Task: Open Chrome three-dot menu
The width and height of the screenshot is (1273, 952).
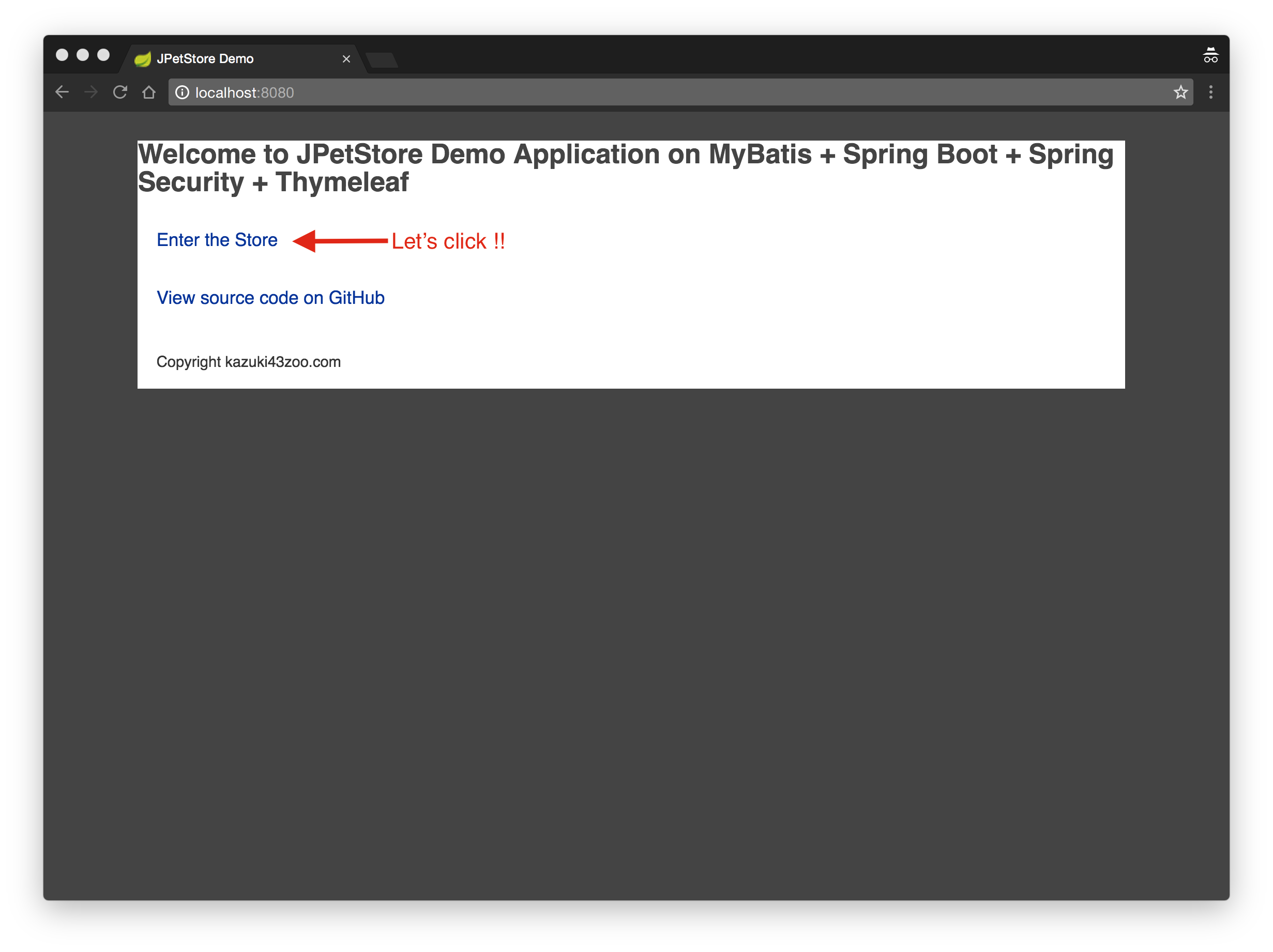Action: pyautogui.click(x=1211, y=93)
